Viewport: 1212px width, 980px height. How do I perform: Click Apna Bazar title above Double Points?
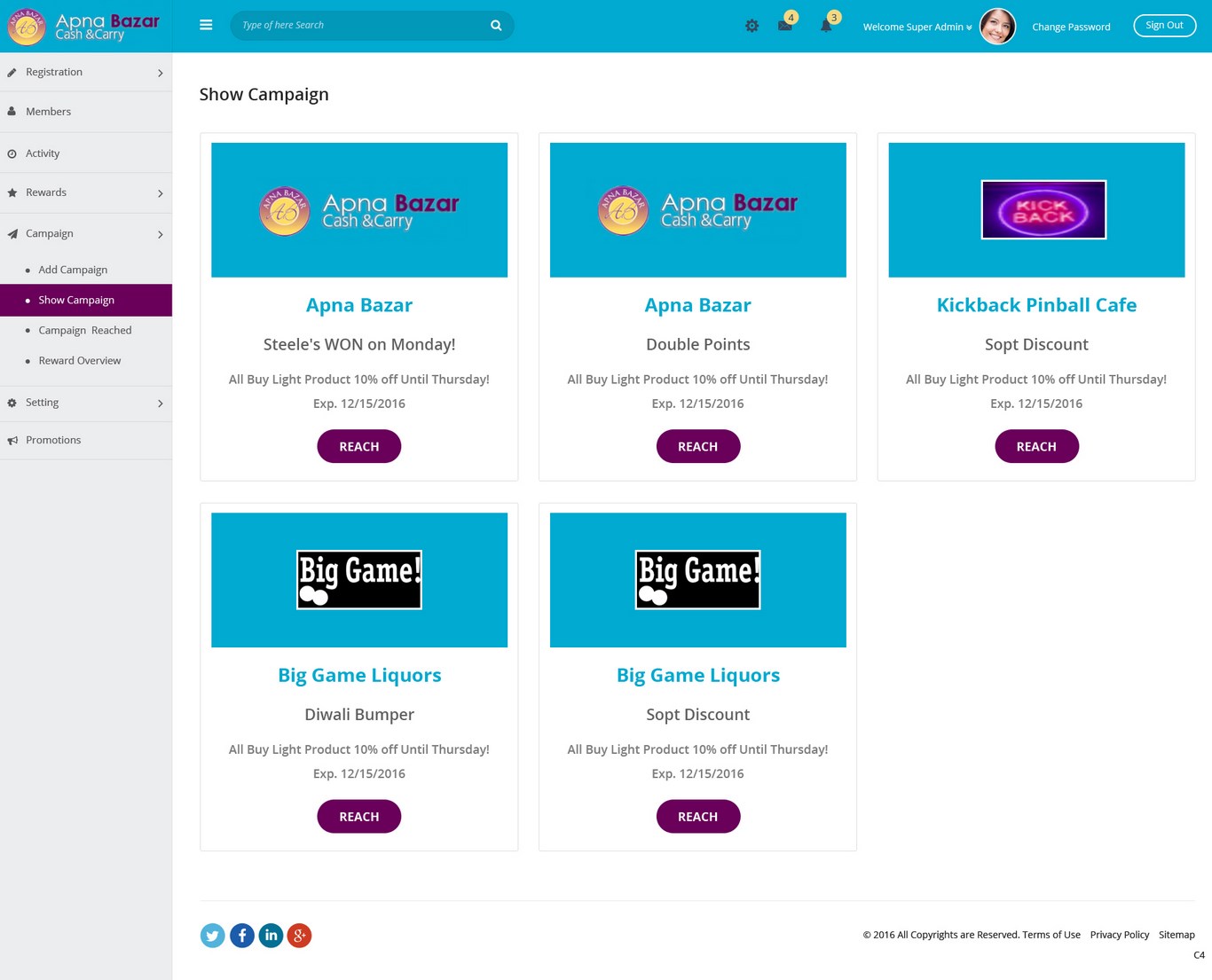[x=698, y=305]
